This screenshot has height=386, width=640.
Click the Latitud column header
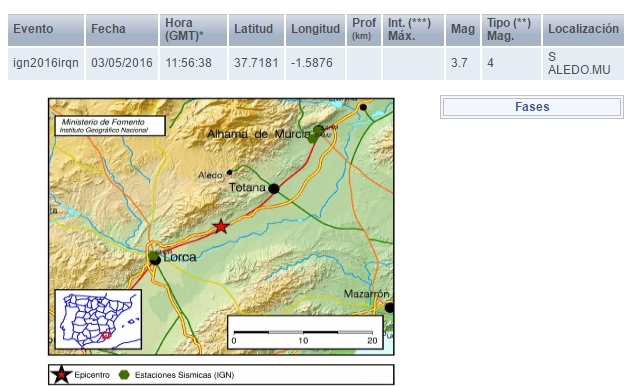pyautogui.click(x=256, y=29)
